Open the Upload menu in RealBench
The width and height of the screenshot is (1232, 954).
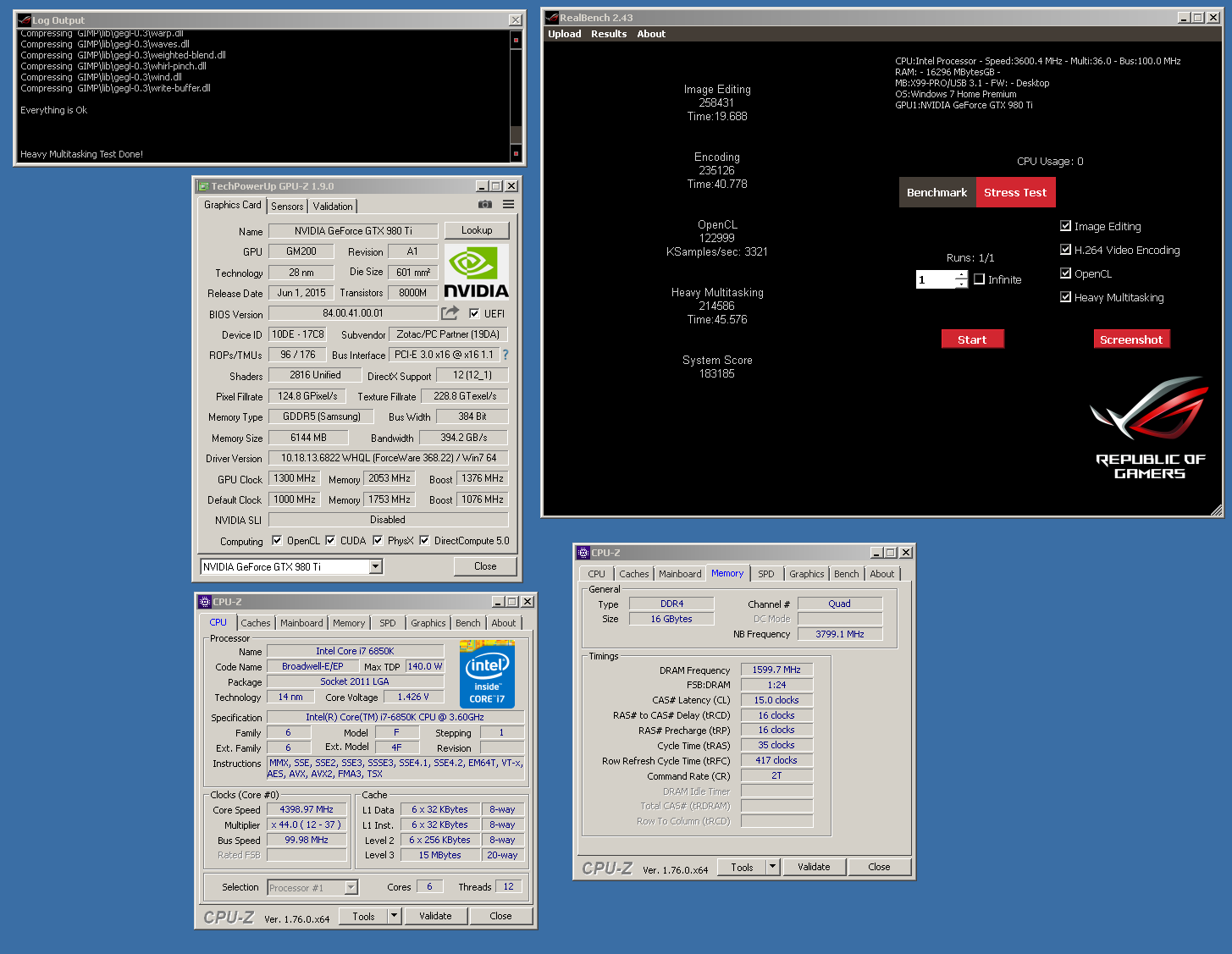click(x=564, y=34)
